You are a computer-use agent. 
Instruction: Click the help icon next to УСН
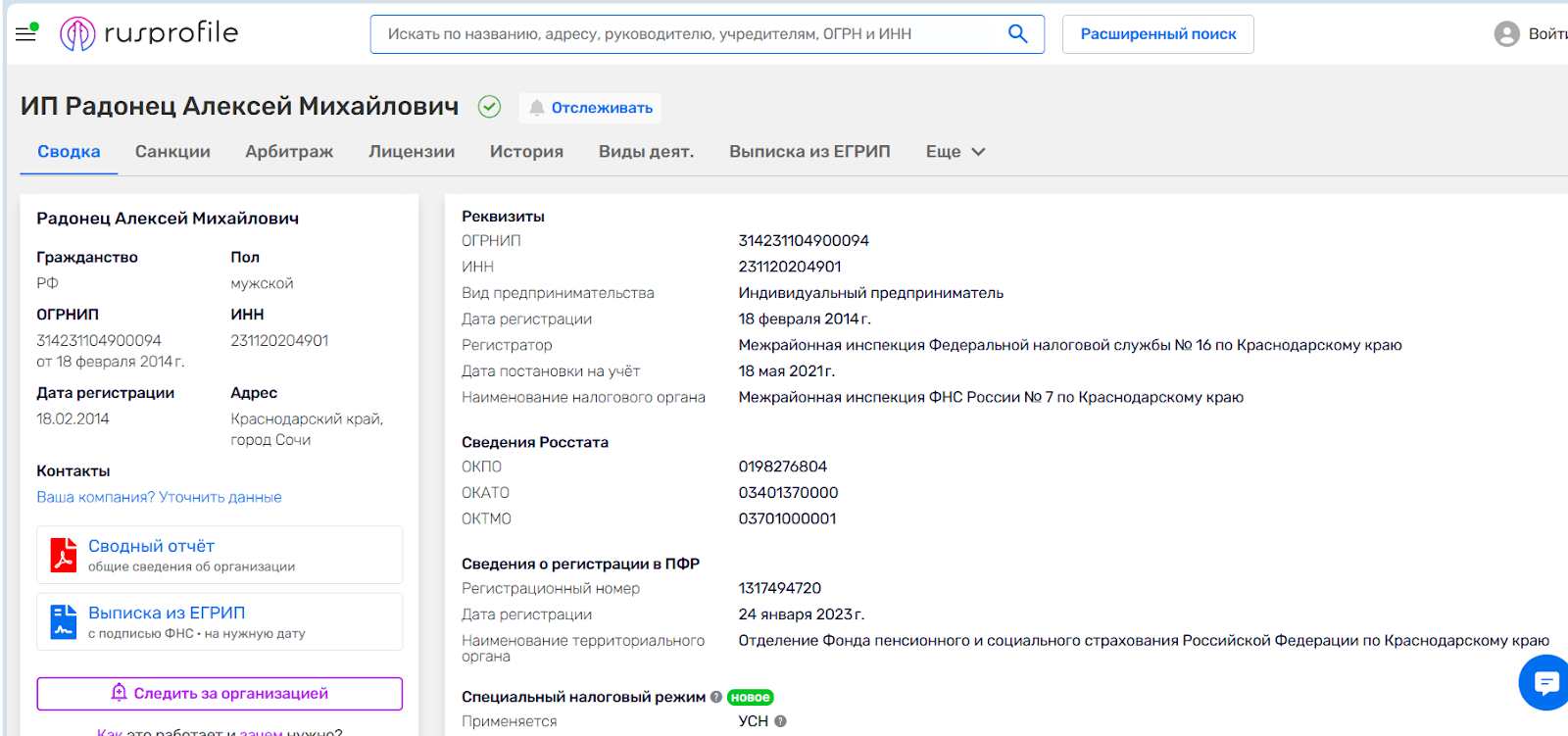(x=781, y=721)
